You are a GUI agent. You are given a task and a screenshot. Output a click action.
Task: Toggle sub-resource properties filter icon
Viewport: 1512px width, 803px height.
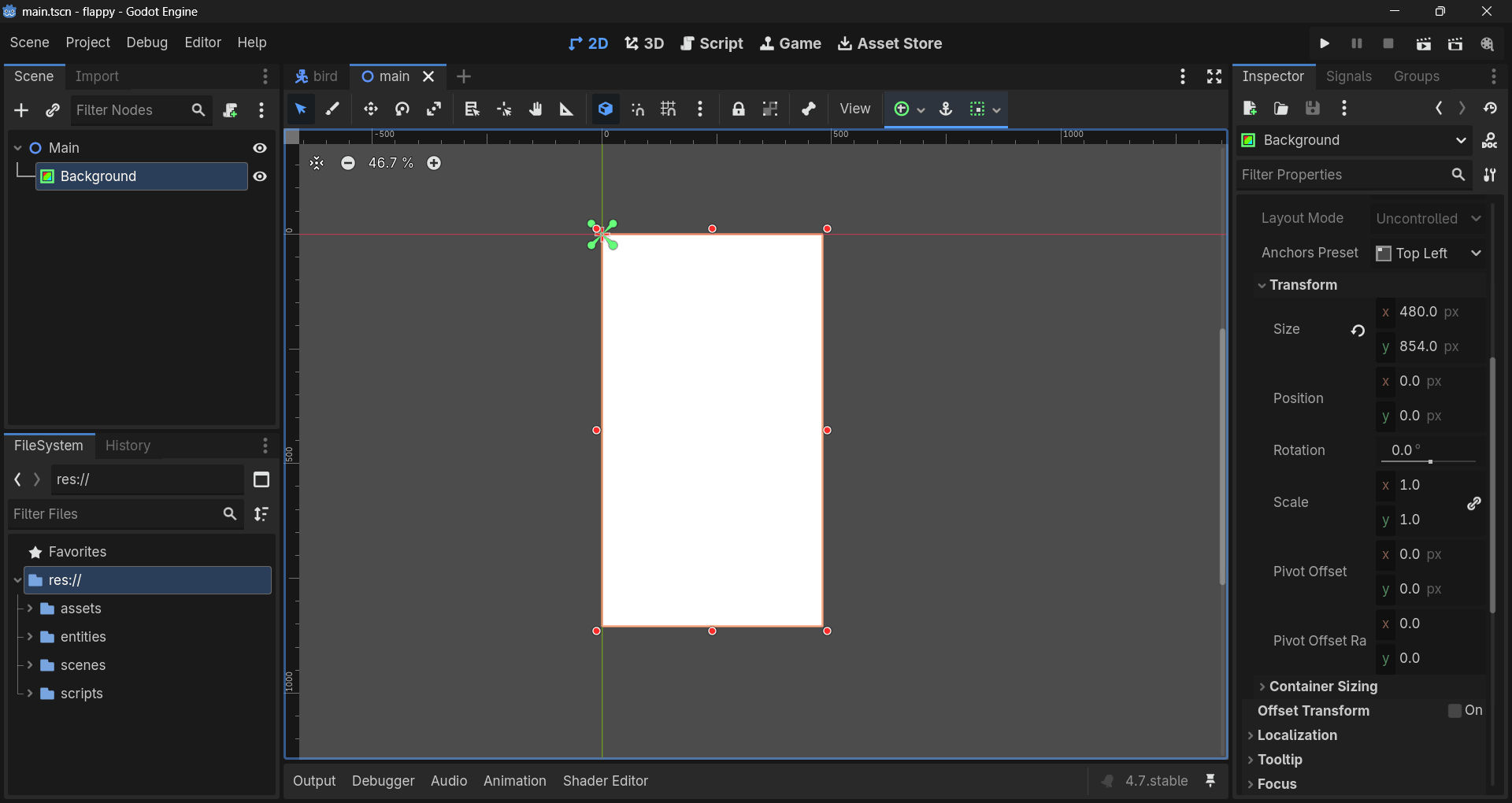pyautogui.click(x=1490, y=175)
